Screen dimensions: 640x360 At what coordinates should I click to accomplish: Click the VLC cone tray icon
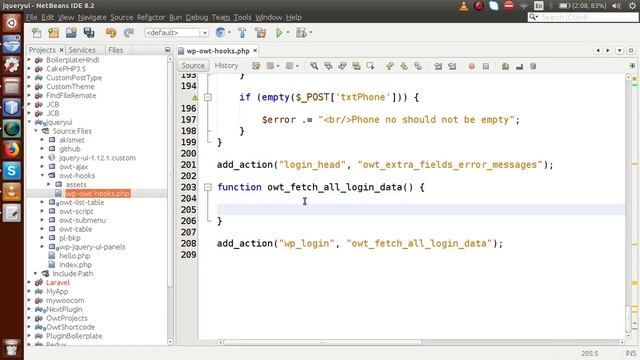click(464, 6)
